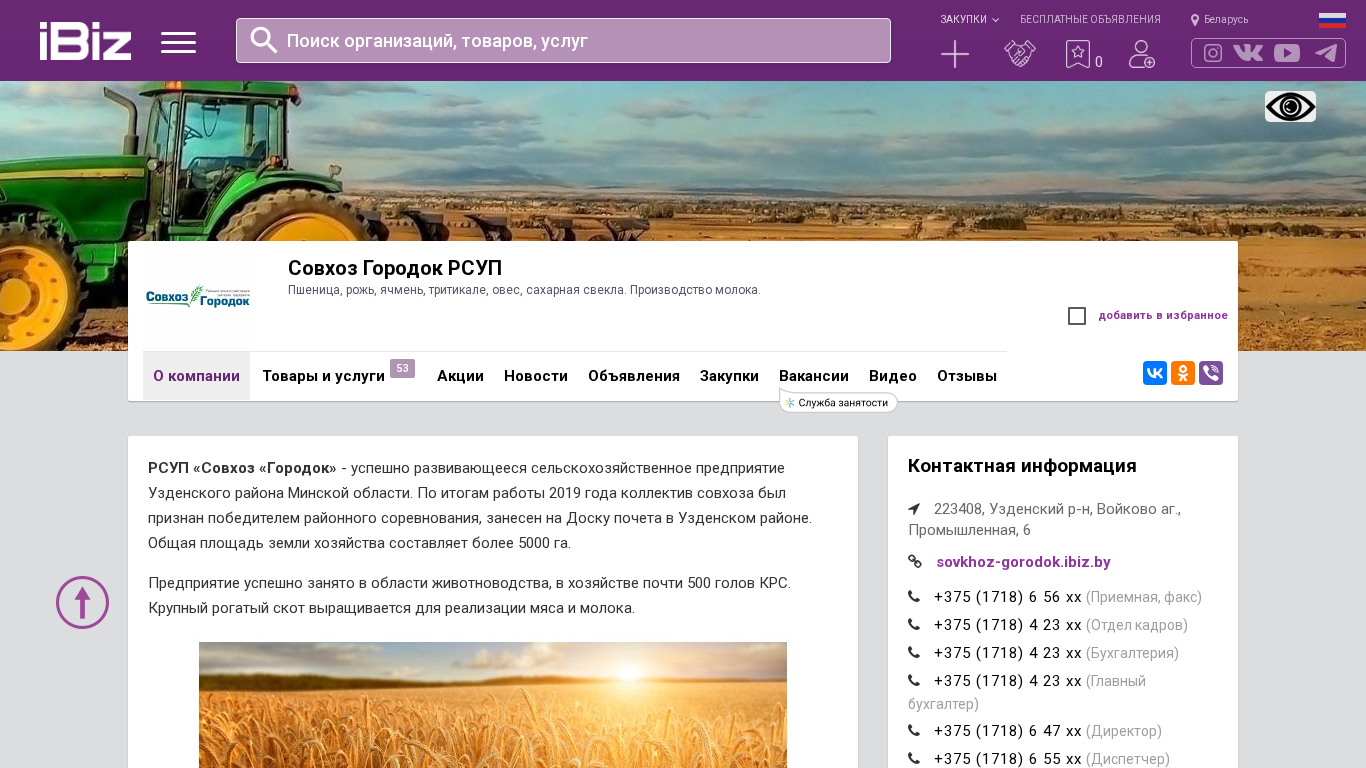This screenshot has height=768, width=1366.
Task: Check the add to favorites checkbox
Action: [1077, 316]
